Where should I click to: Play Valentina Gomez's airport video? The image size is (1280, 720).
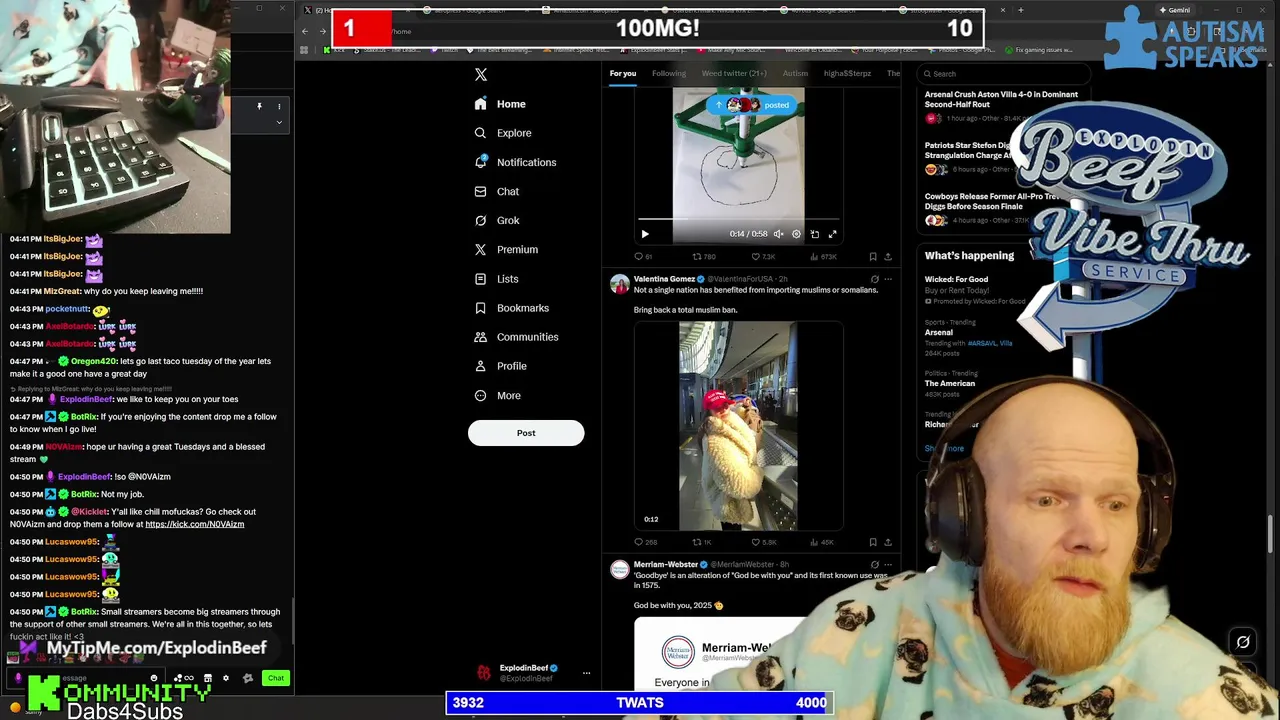click(x=738, y=426)
